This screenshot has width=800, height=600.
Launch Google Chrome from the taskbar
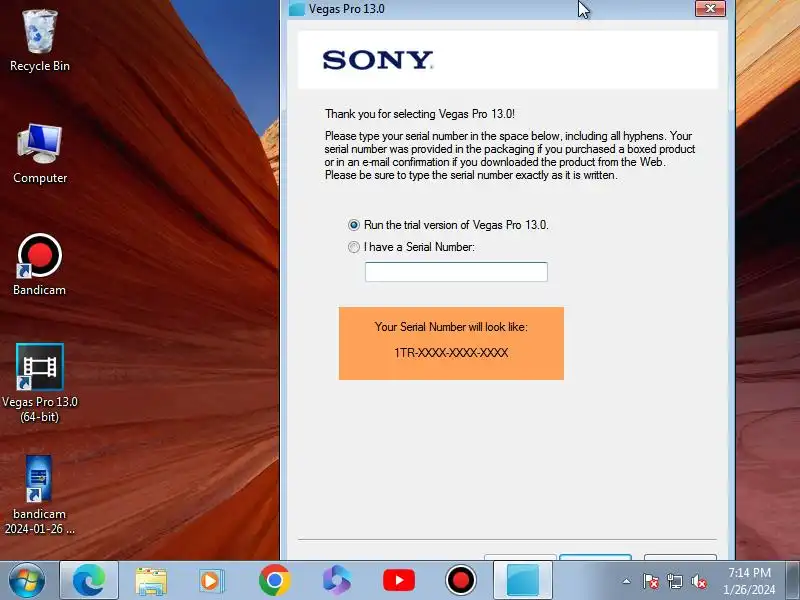[274, 581]
